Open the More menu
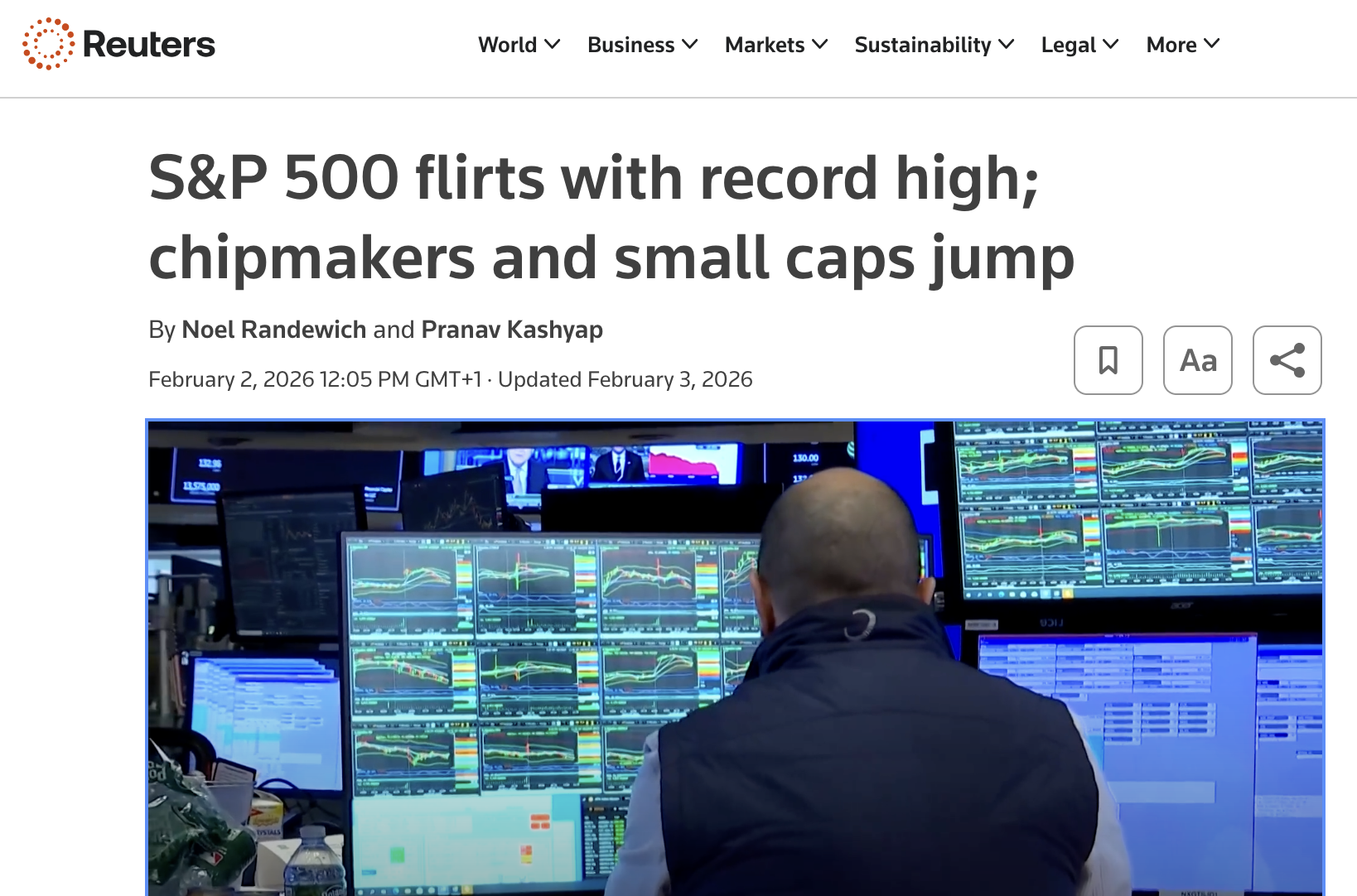This screenshot has height=896, width=1357. (1183, 45)
